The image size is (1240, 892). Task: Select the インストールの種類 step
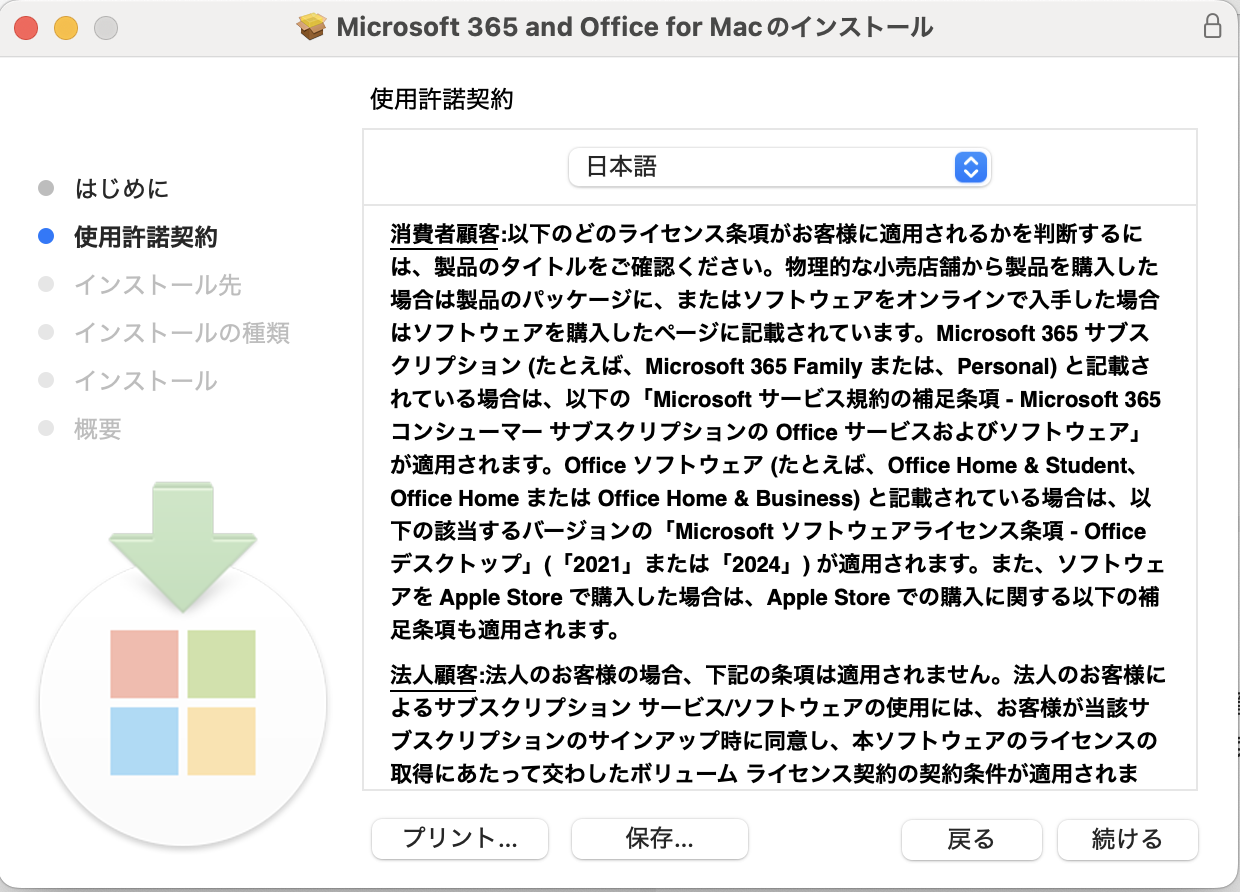182,333
